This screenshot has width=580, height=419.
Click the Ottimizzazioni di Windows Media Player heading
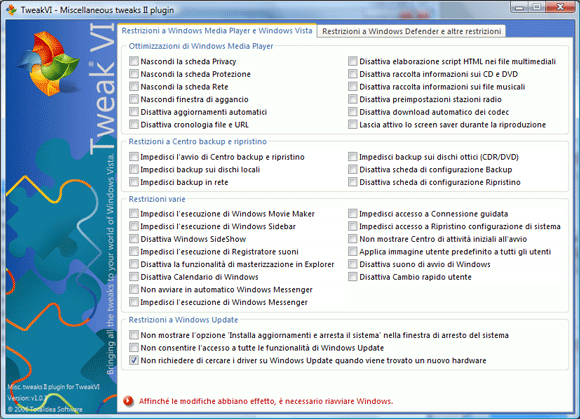[201, 46]
